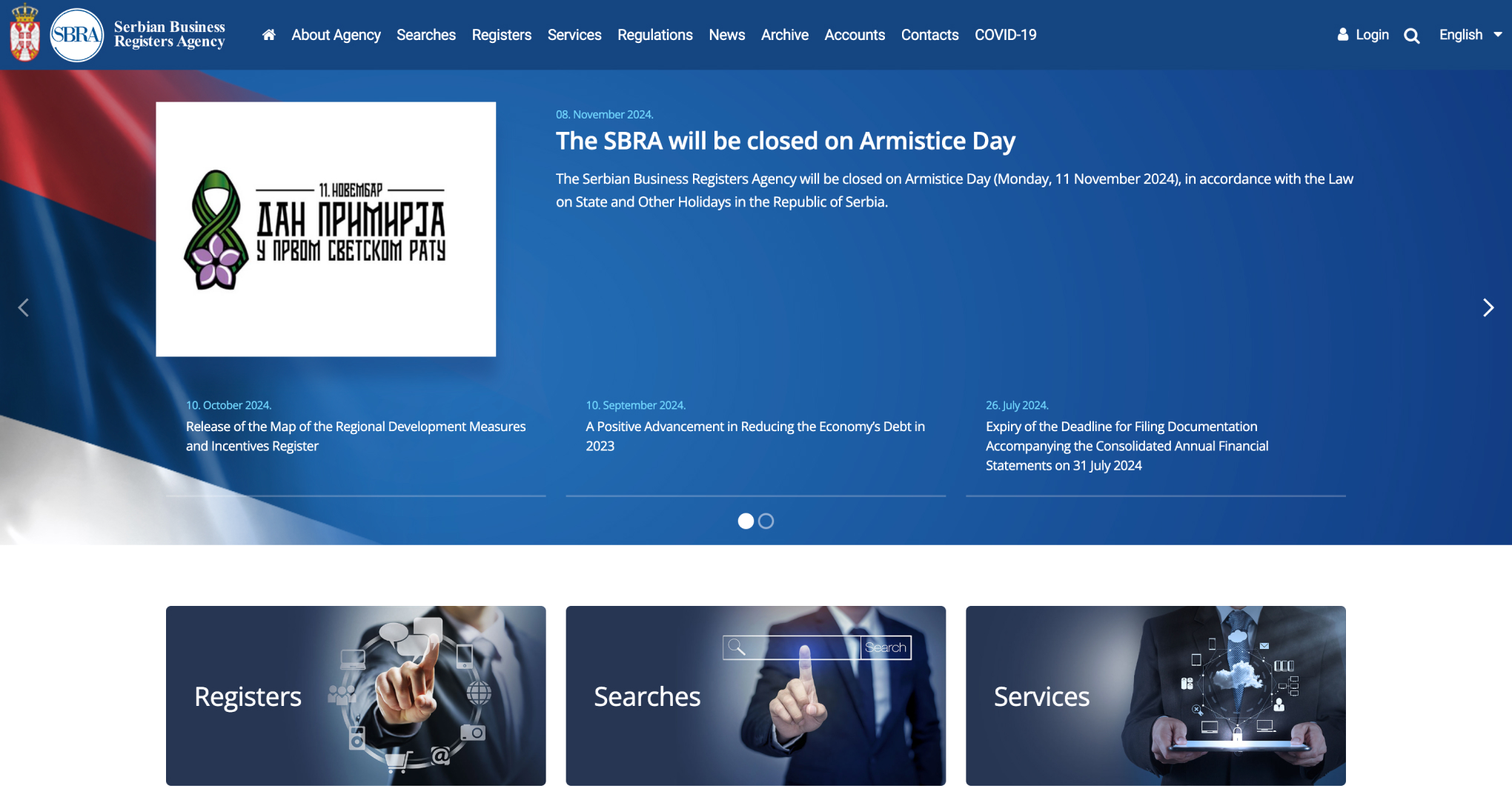
Task: Open the Regulations menu item
Action: 654,35
